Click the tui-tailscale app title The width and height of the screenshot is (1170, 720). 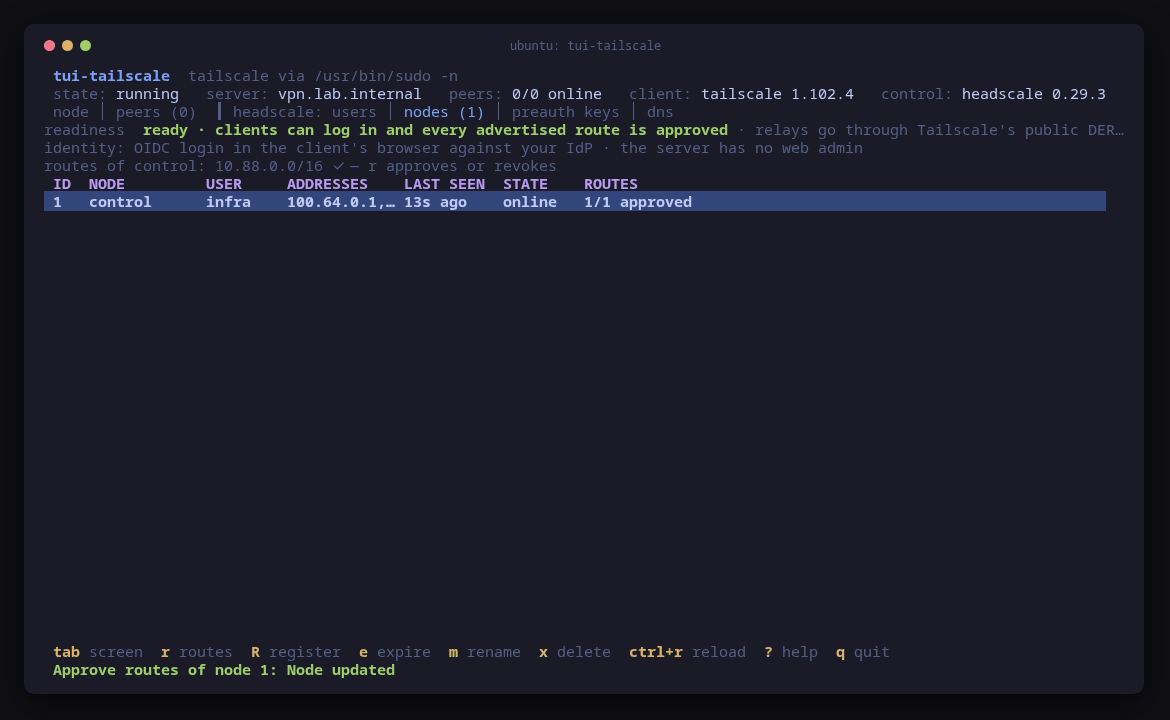click(x=111, y=76)
